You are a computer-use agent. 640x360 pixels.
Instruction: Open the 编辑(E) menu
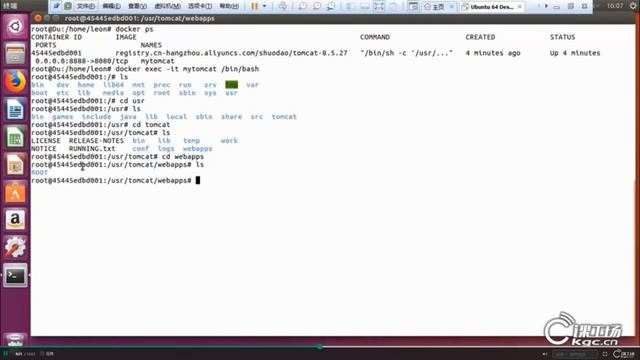pos(111,6)
